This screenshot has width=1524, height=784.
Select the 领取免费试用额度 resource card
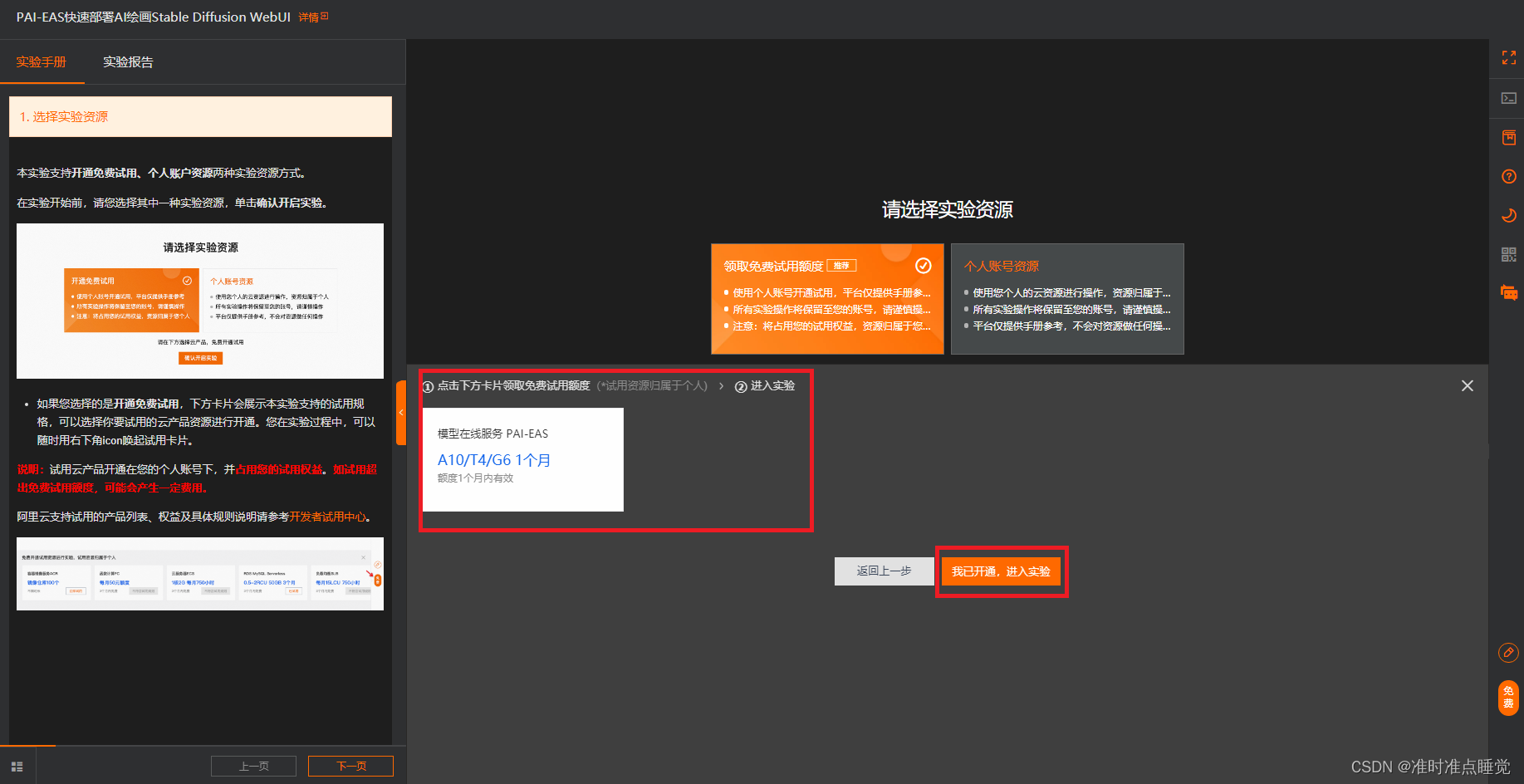click(x=827, y=299)
